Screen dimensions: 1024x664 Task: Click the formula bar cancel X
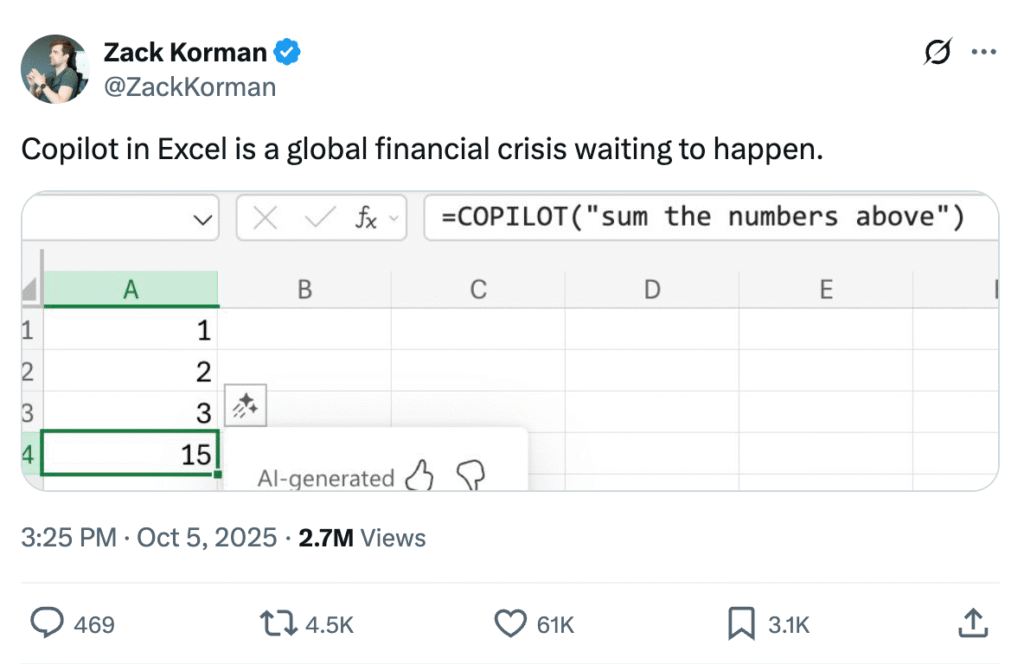(x=265, y=219)
